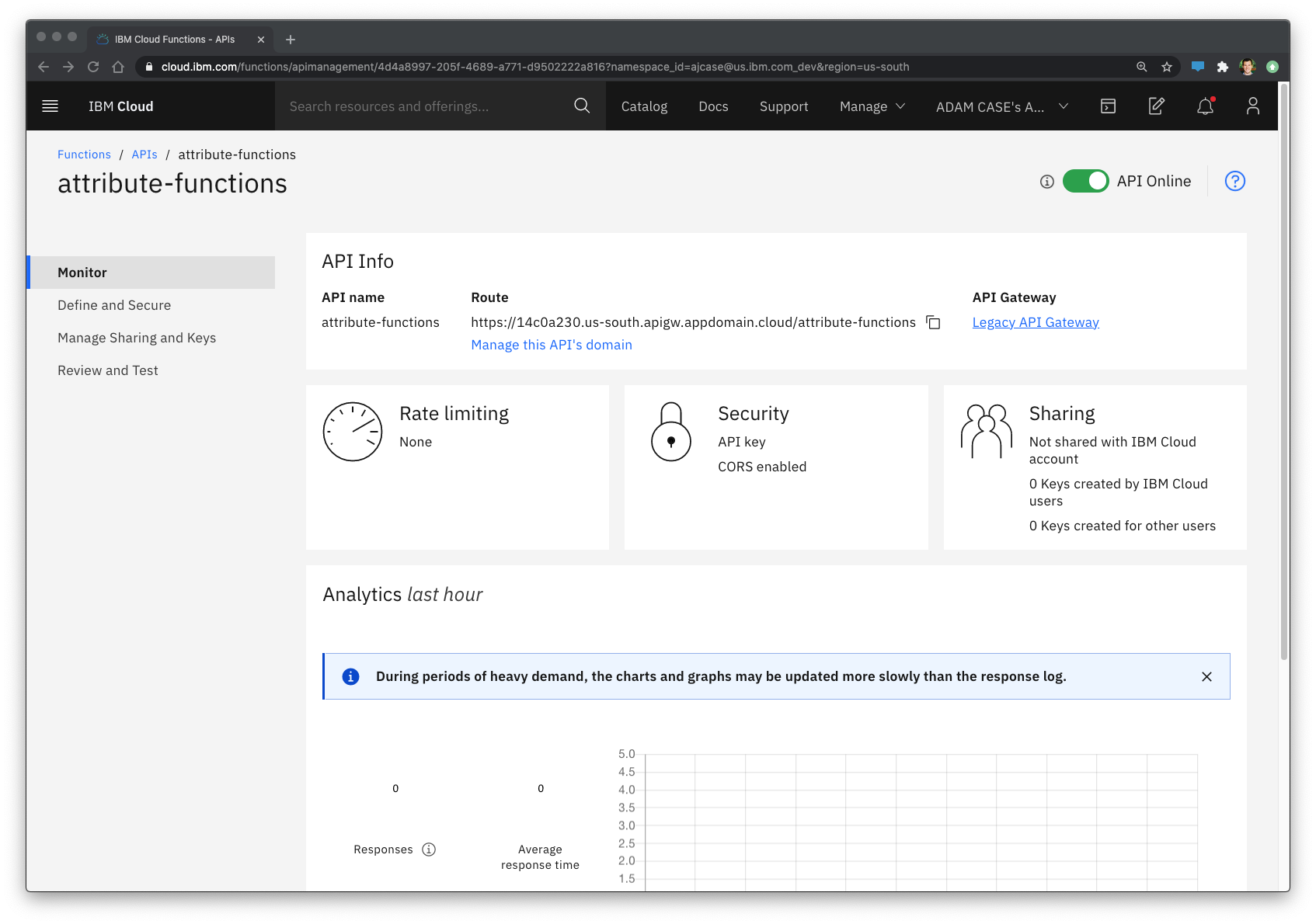The height and width of the screenshot is (924, 1316).
Task: Click the info icon next to Responses
Action: (429, 849)
